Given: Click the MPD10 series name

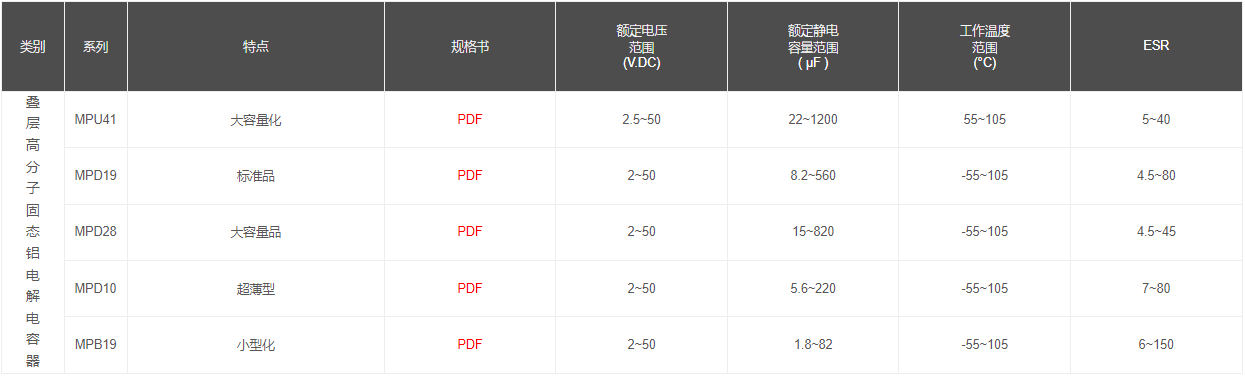Looking at the screenshot, I should pos(95,288).
